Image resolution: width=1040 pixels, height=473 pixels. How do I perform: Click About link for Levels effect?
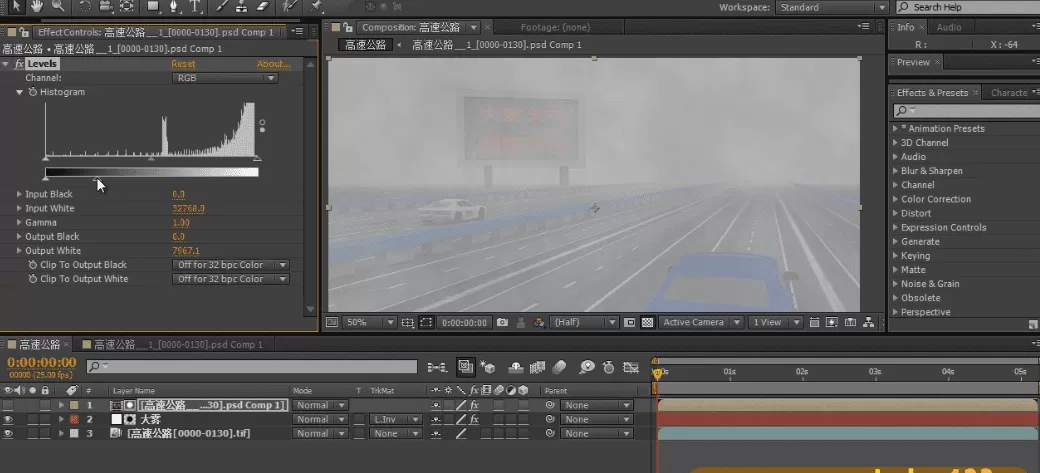point(272,64)
